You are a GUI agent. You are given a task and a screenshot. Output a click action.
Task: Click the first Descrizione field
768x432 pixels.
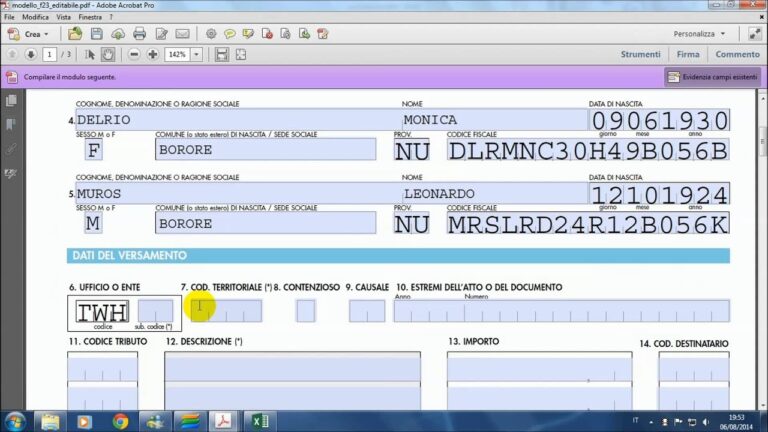point(292,369)
